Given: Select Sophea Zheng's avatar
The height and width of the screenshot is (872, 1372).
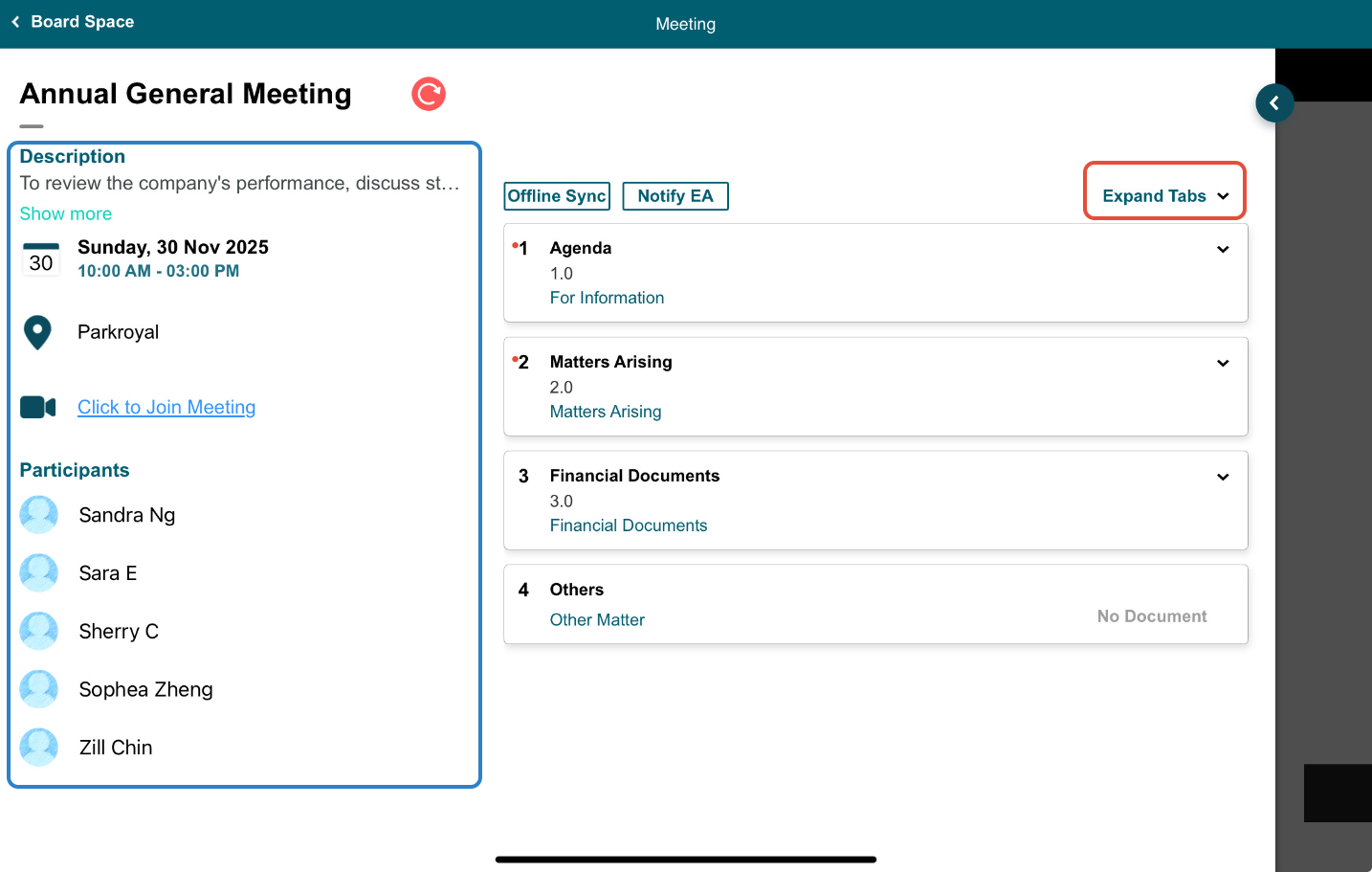Looking at the screenshot, I should tap(39, 689).
